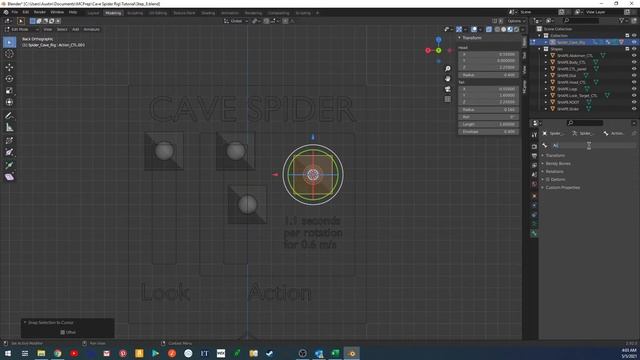Adjust the Envelope value field

pyautogui.click(x=488, y=132)
